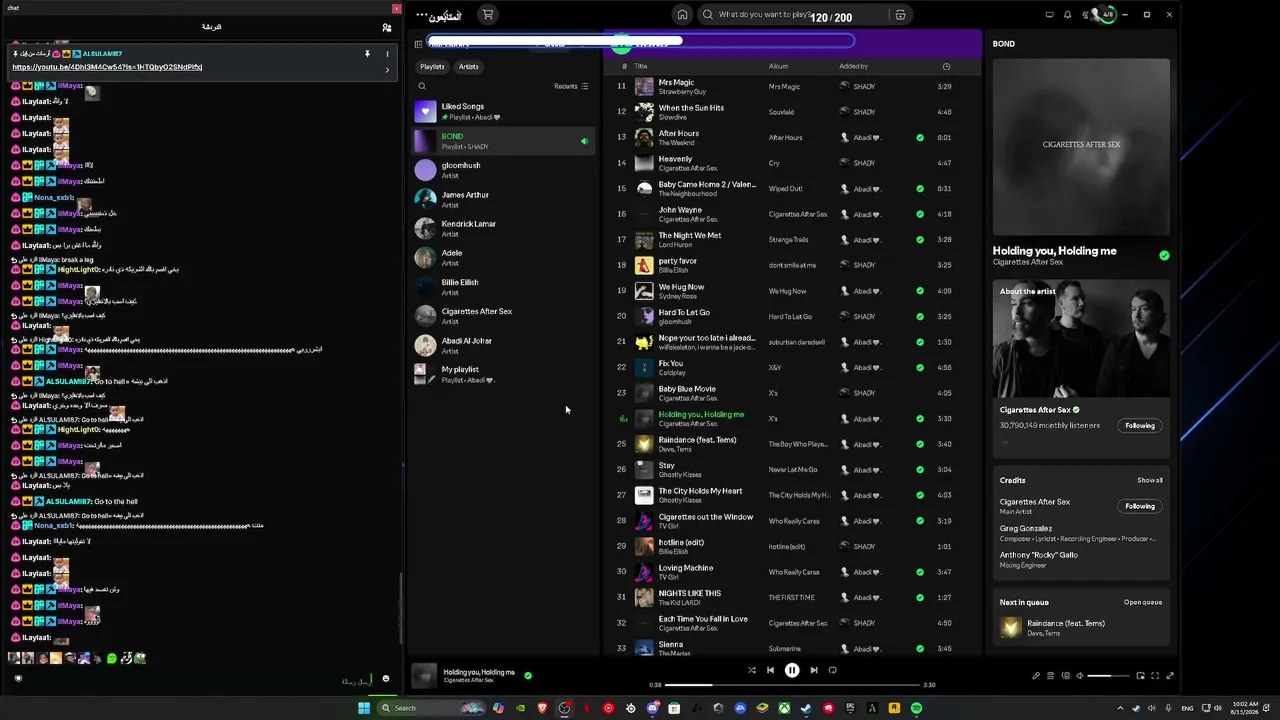Image resolution: width=1280 pixels, height=720 pixels.
Task: Toggle saved checkmark on John Wayne row
Action: pyautogui.click(x=920, y=214)
